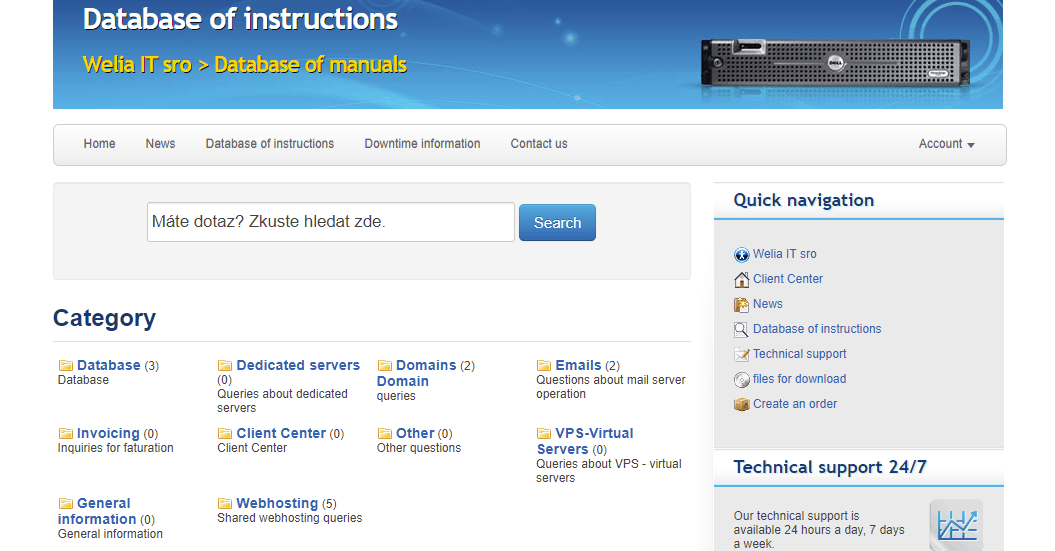Select Database of instructions in navigation bar
The height and width of the screenshot is (551, 1055).
point(270,144)
